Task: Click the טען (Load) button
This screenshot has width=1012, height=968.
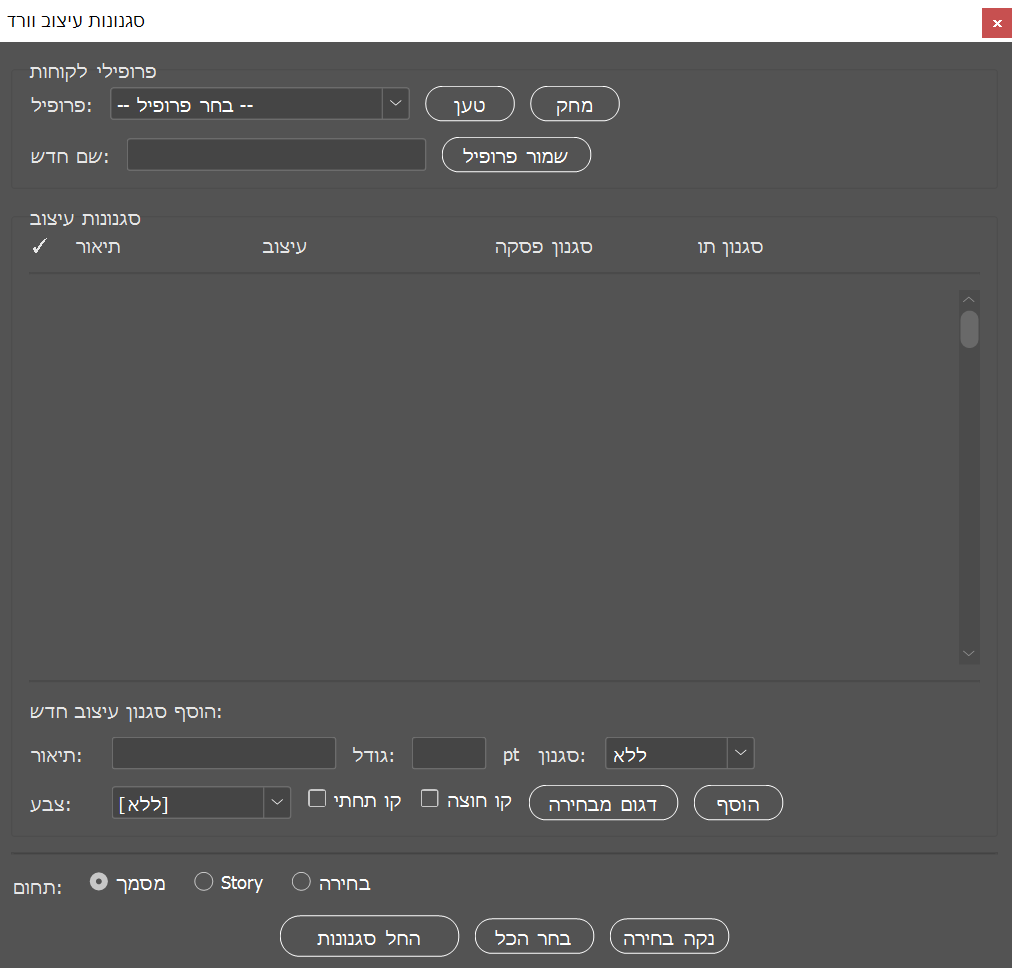Action: pyautogui.click(x=470, y=104)
